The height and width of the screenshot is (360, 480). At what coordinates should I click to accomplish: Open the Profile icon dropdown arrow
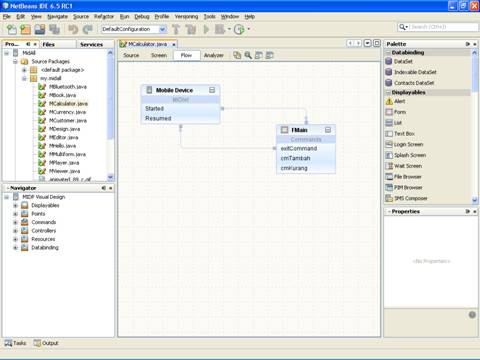[x=249, y=29]
